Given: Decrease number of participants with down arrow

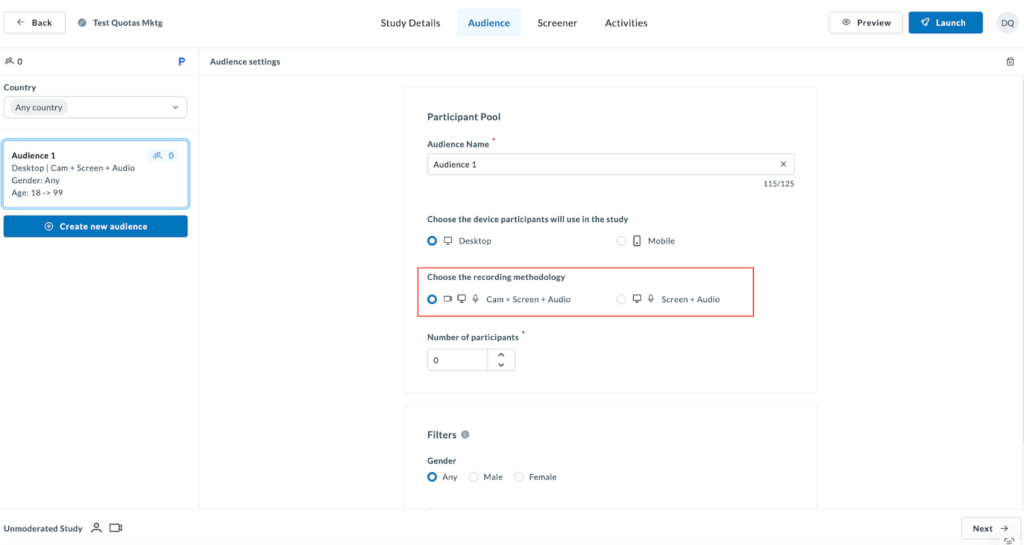Looking at the screenshot, I should [x=500, y=365].
